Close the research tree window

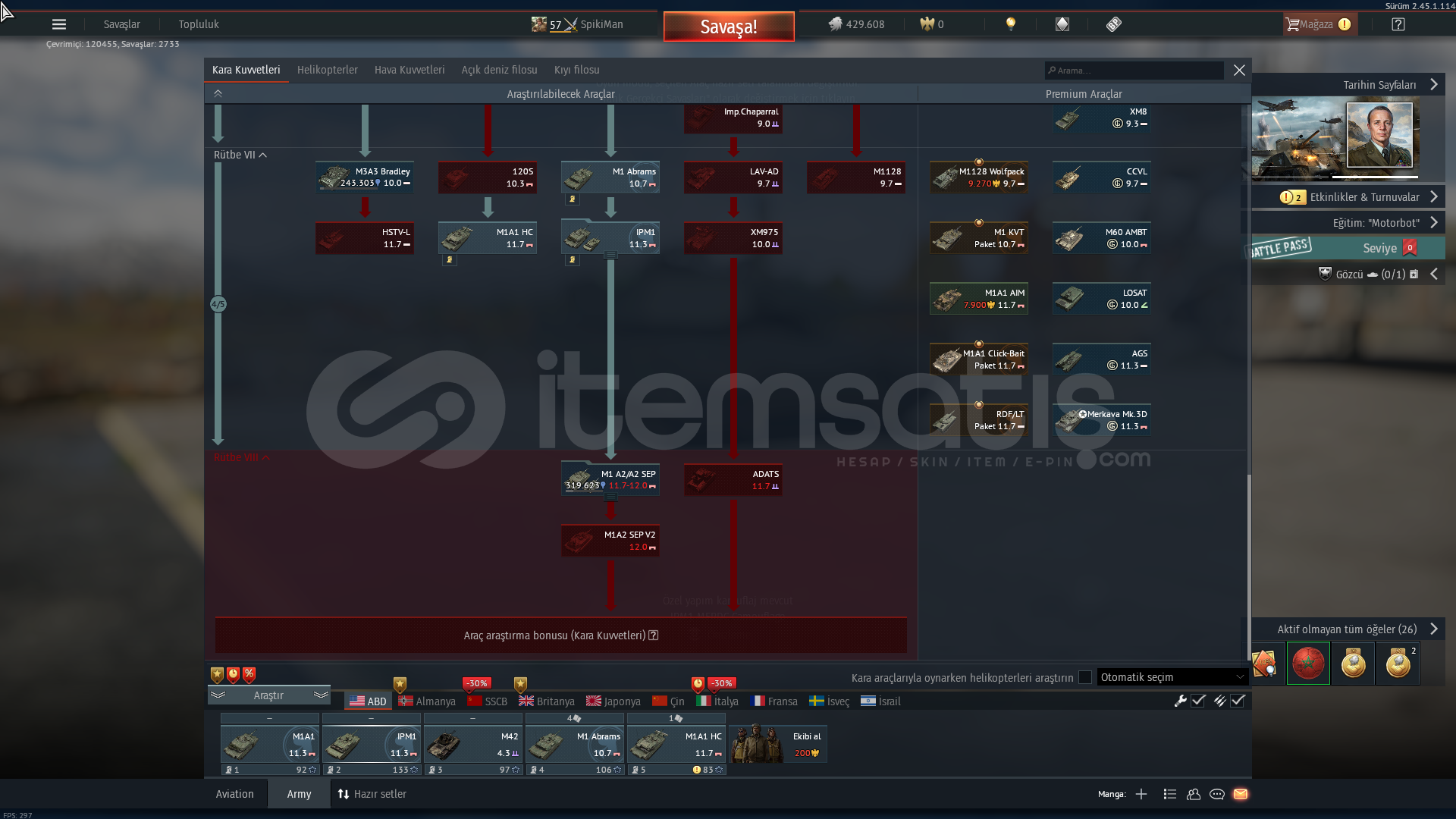point(1239,70)
